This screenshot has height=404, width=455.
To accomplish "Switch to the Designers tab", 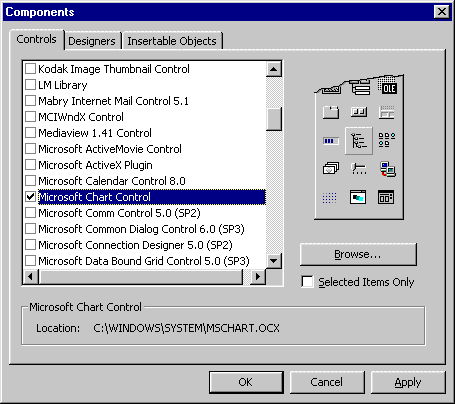I will [x=92, y=41].
